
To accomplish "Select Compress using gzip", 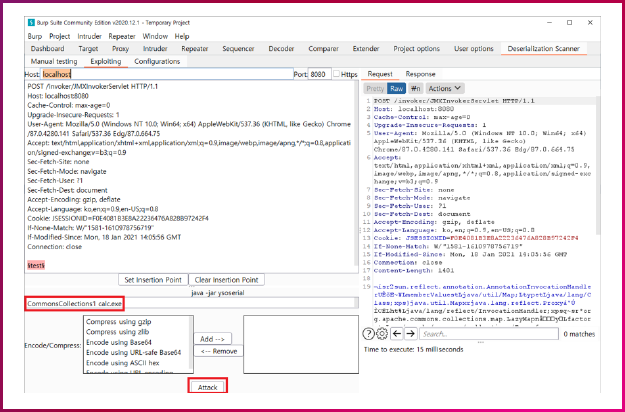I will click(119, 322).
